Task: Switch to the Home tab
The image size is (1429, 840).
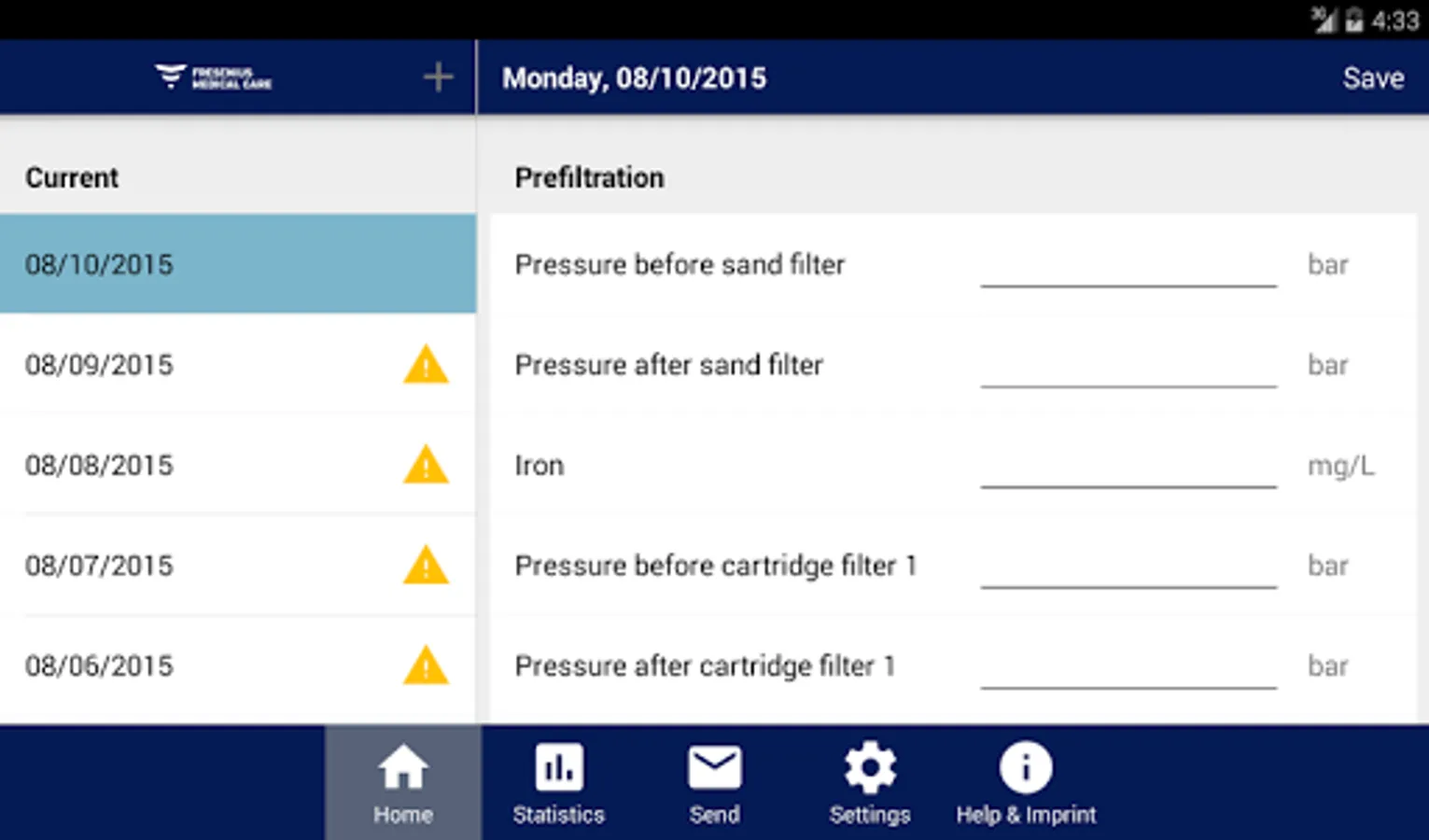Action: pyautogui.click(x=403, y=784)
